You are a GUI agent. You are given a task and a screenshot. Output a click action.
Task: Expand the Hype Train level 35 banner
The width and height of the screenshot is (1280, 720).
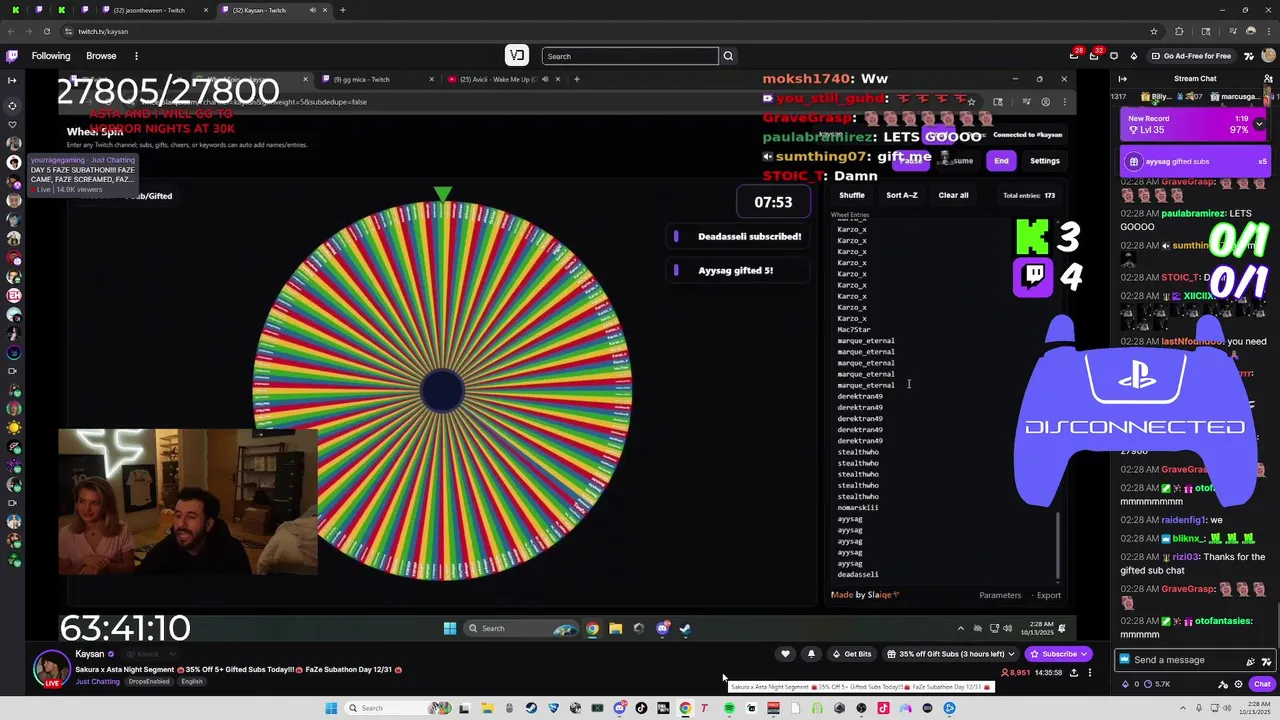[x=1259, y=124]
